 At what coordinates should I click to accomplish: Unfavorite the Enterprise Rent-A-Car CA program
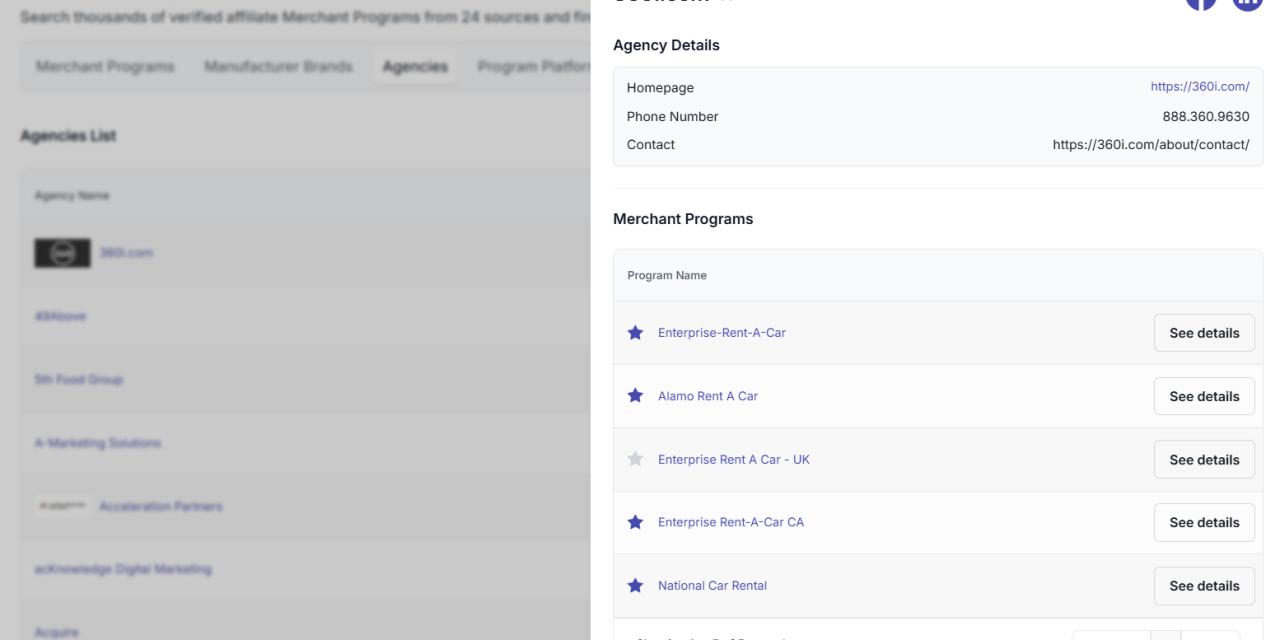tap(635, 522)
